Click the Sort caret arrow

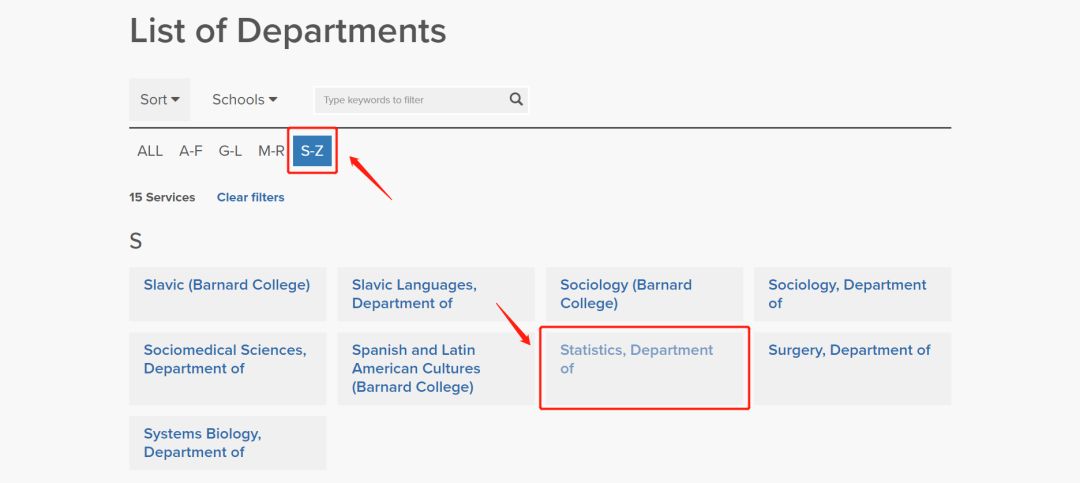tap(175, 100)
